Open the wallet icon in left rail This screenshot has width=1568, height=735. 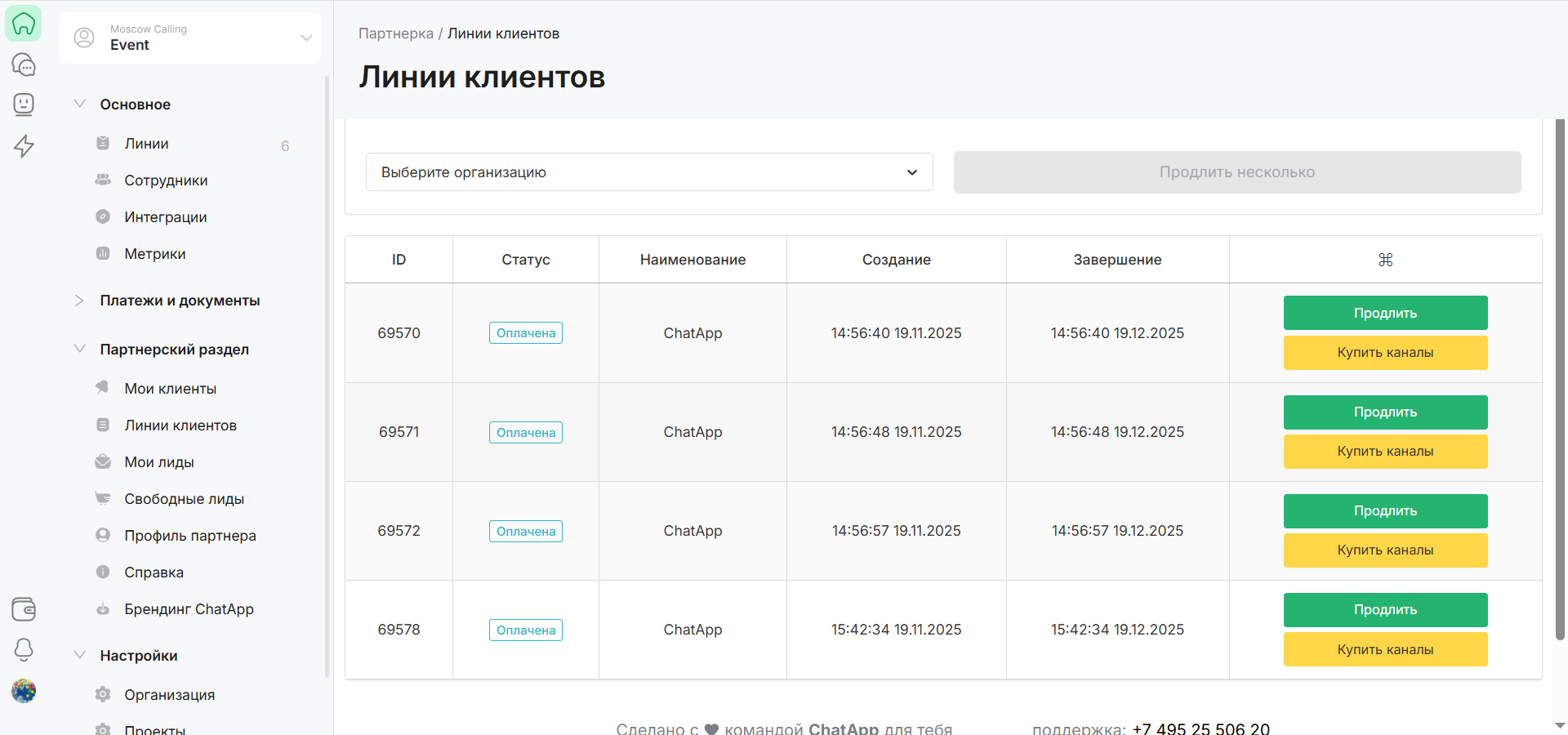coord(24,609)
